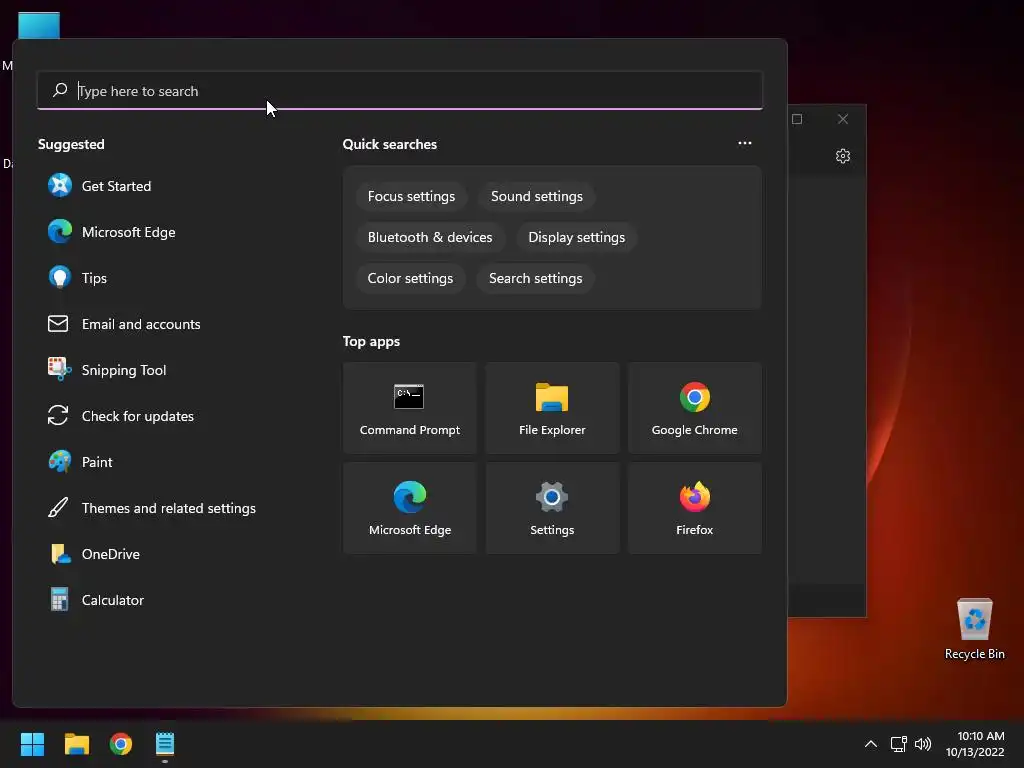Screen dimensions: 1024x768
Task: Open Google Chrome on the taskbar
Action: [121, 744]
